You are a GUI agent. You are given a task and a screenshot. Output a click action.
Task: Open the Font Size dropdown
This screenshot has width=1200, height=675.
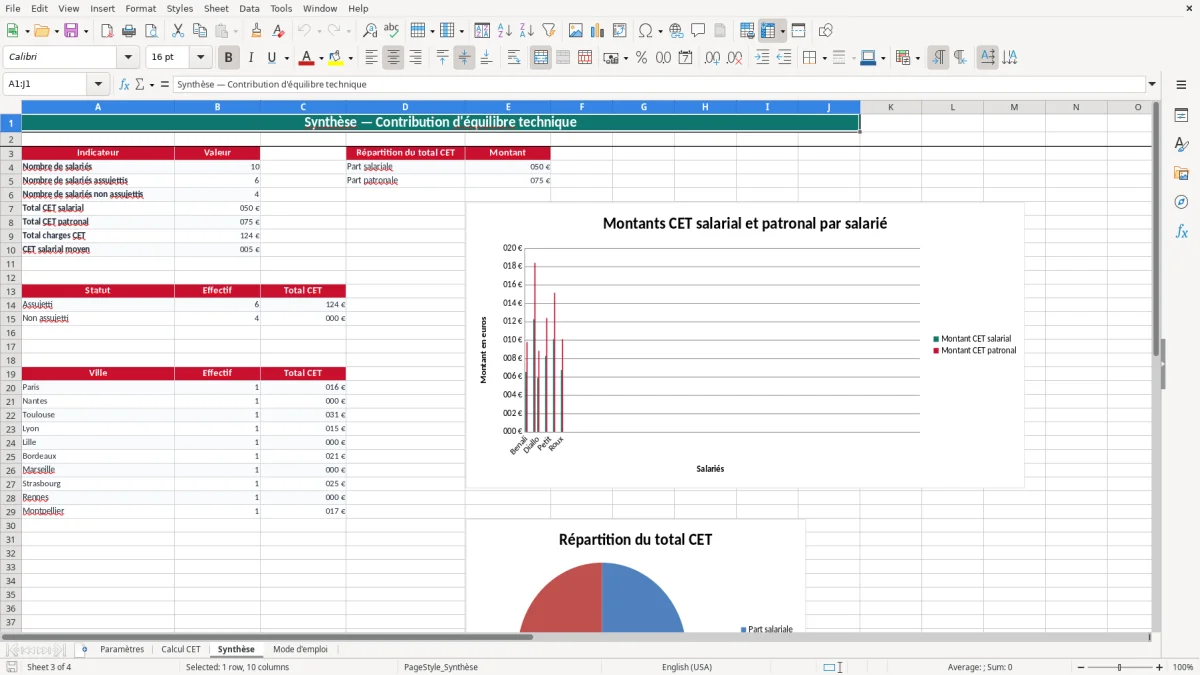point(201,58)
